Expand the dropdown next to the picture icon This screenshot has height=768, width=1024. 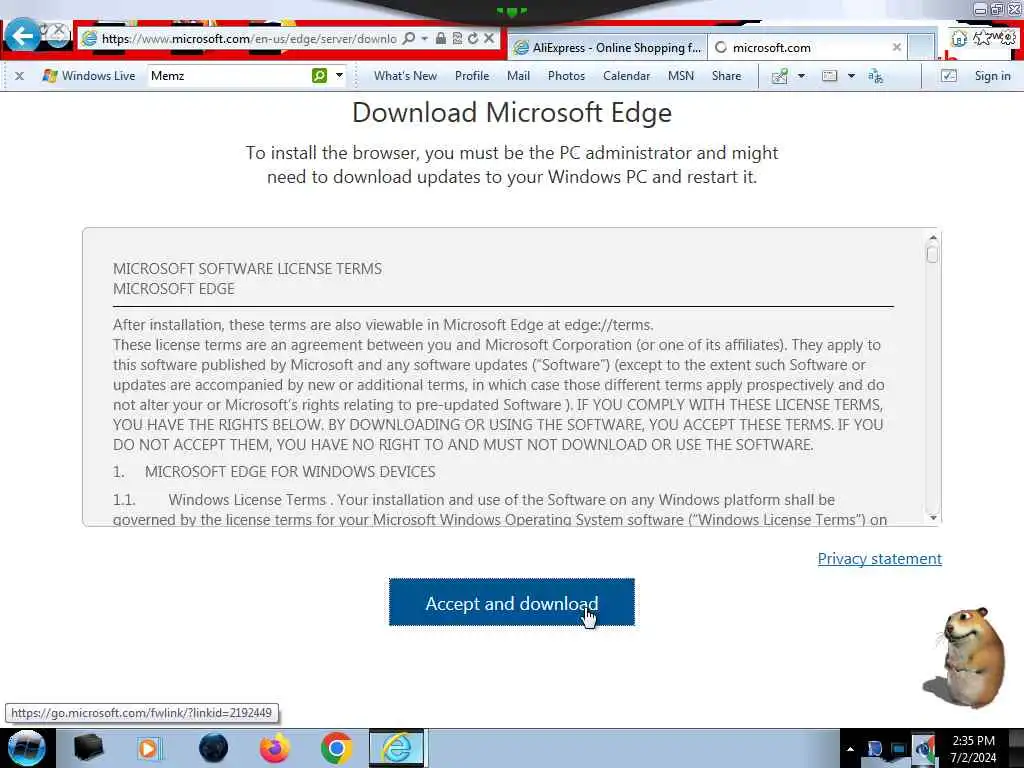[x=801, y=76]
